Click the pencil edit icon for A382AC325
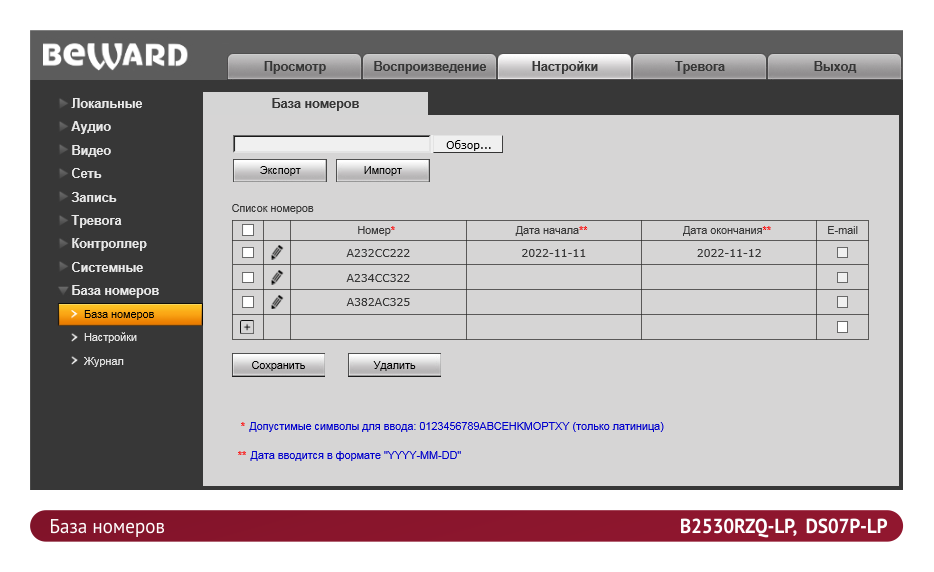This screenshot has height=572, width=934. 277,301
